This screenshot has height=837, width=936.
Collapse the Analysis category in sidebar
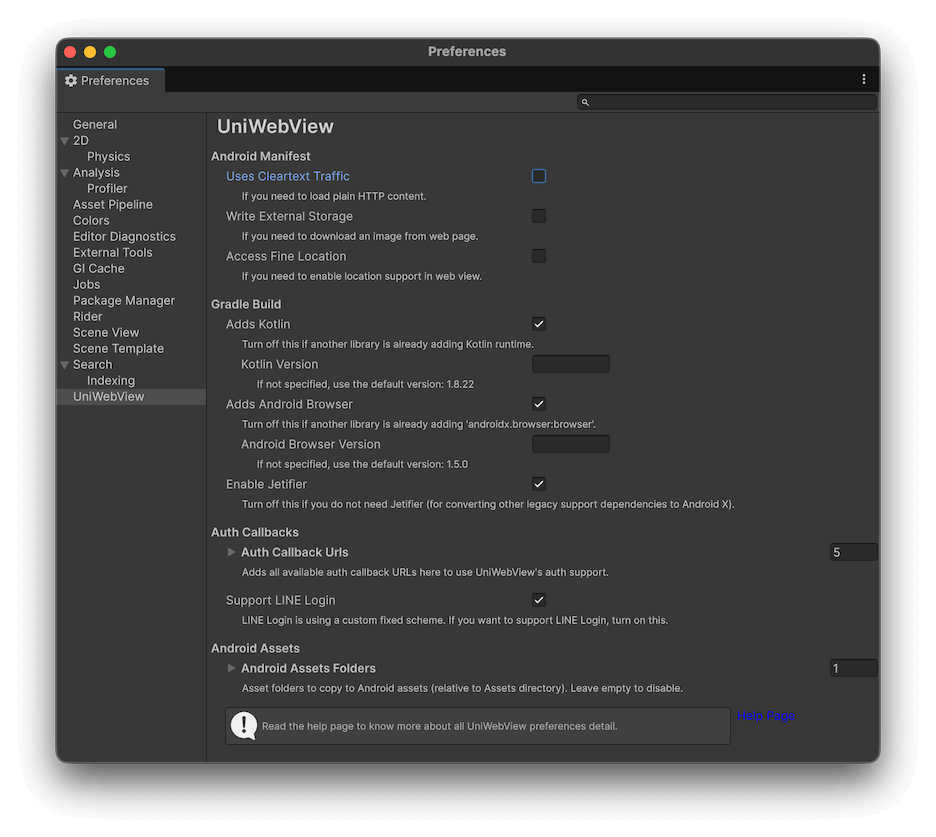(x=65, y=173)
